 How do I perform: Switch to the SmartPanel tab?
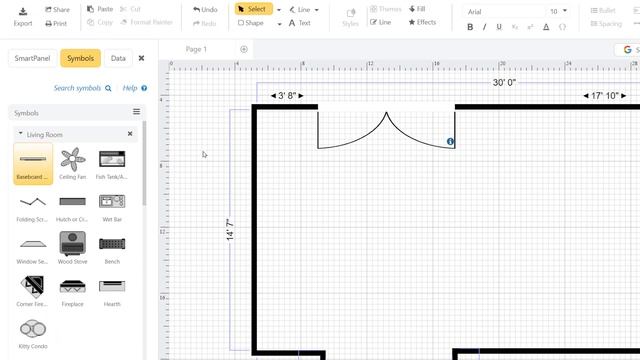pyautogui.click(x=32, y=58)
